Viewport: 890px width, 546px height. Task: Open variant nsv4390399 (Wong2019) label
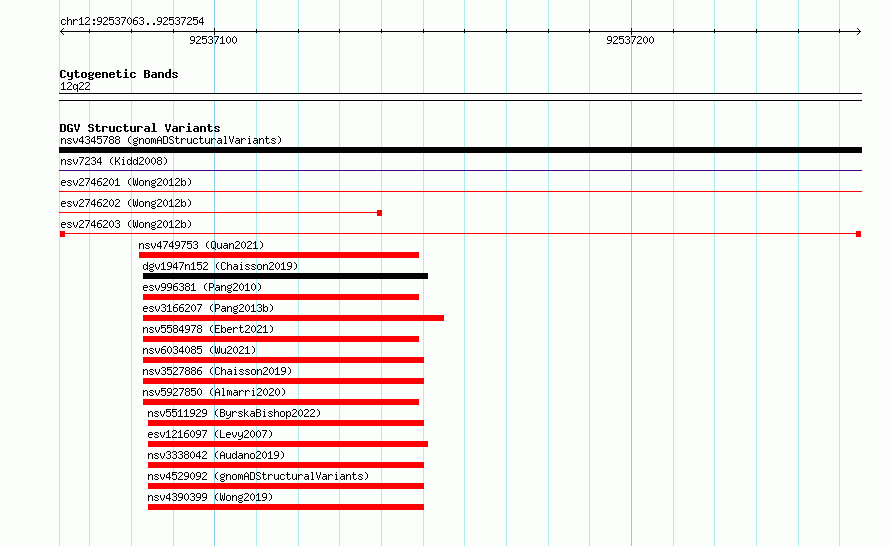tap(210, 497)
